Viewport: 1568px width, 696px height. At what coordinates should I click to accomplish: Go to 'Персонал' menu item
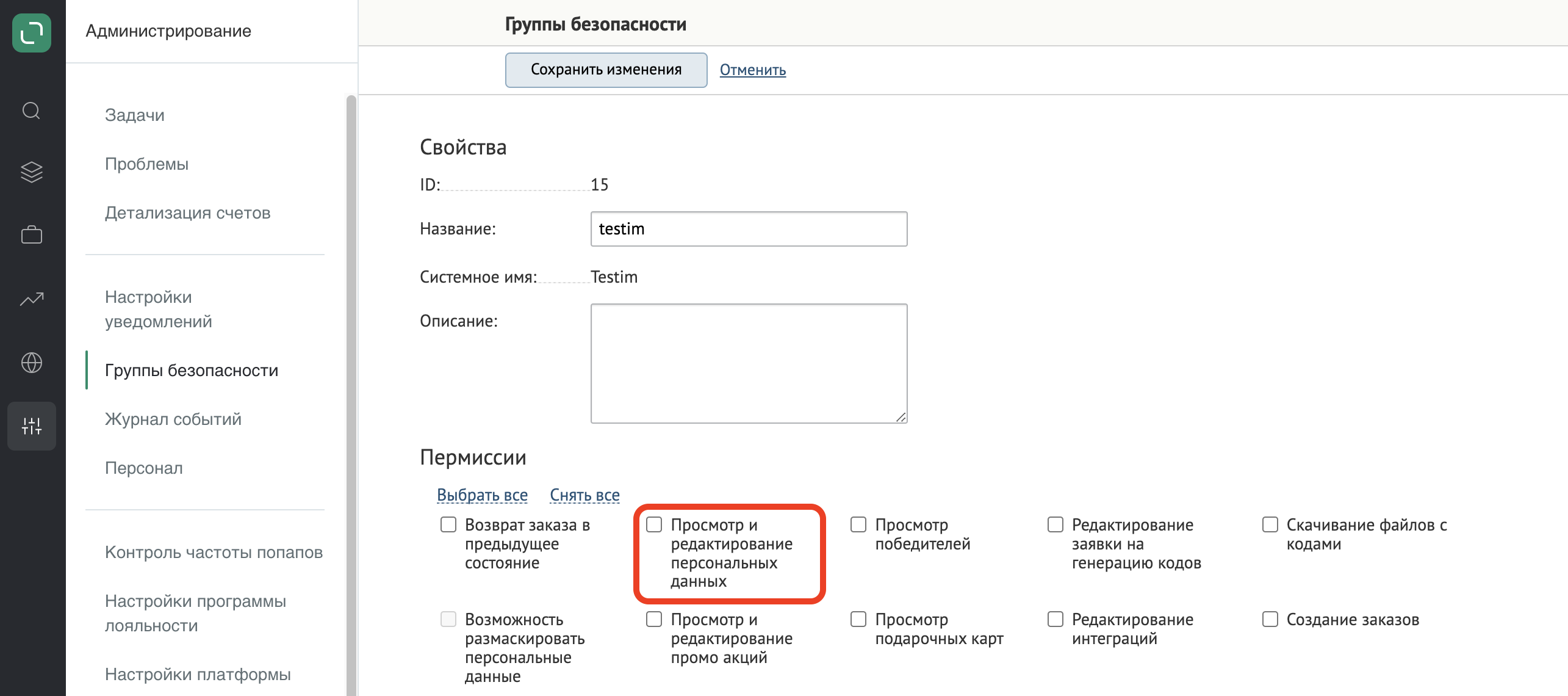point(144,468)
